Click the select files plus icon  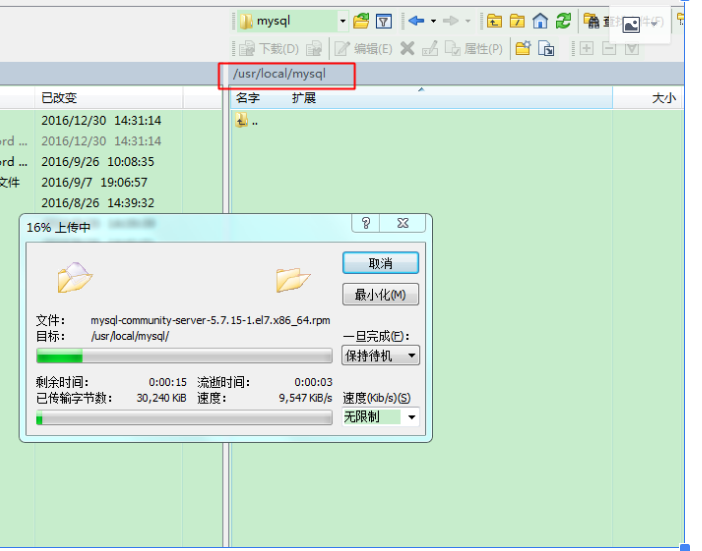pyautogui.click(x=586, y=48)
